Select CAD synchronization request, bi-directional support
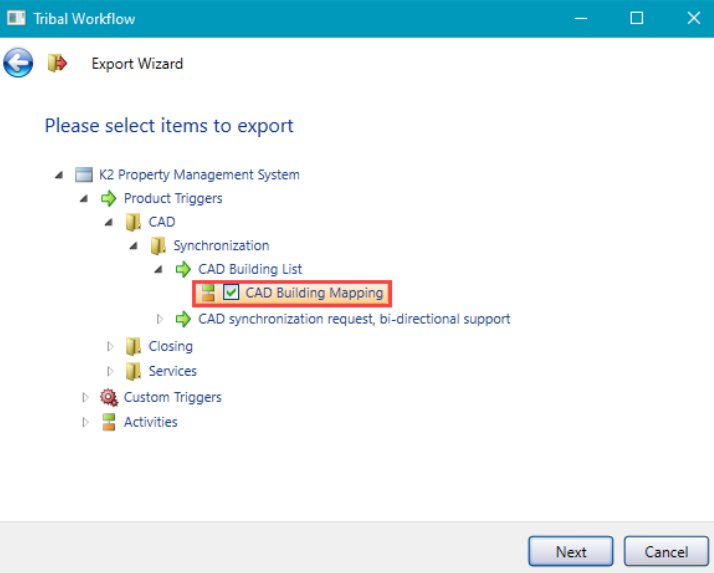This screenshot has height=573, width=714. tap(354, 319)
